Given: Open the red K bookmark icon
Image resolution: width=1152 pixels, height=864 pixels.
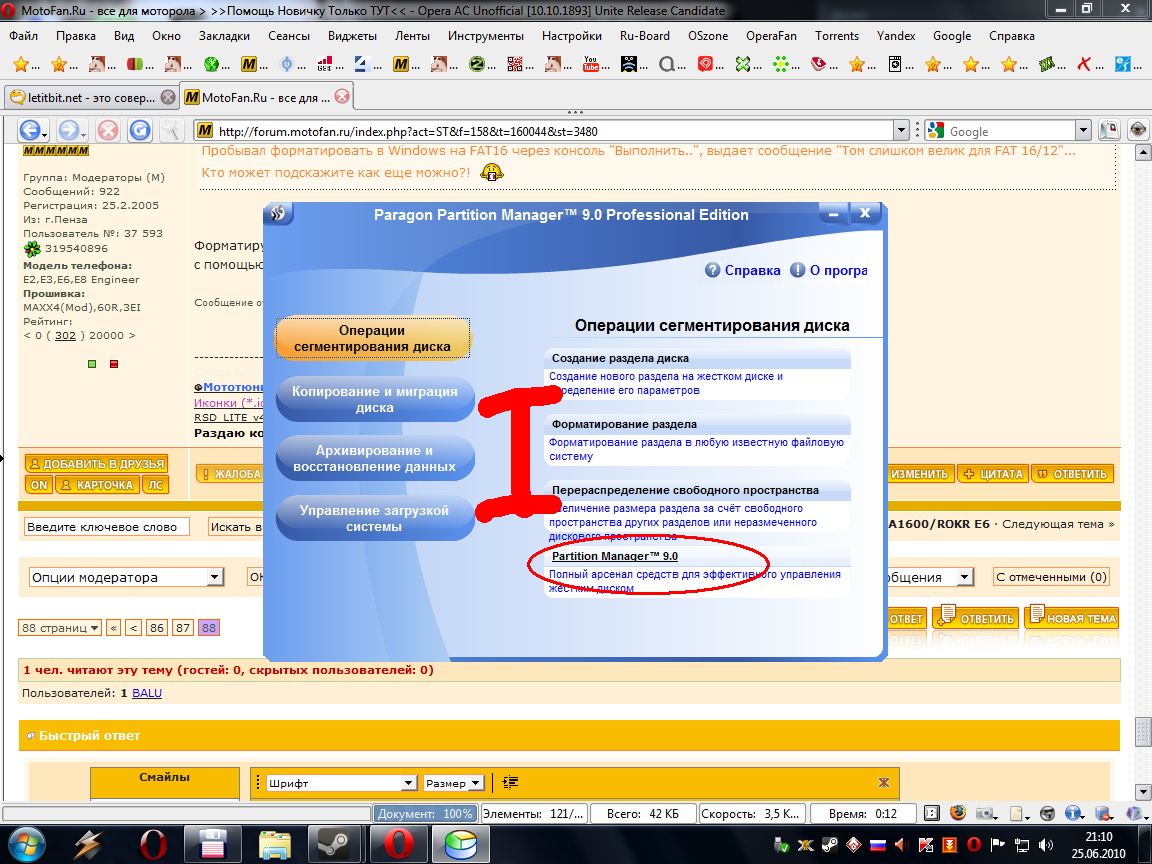Looking at the screenshot, I should pos(1084,65).
